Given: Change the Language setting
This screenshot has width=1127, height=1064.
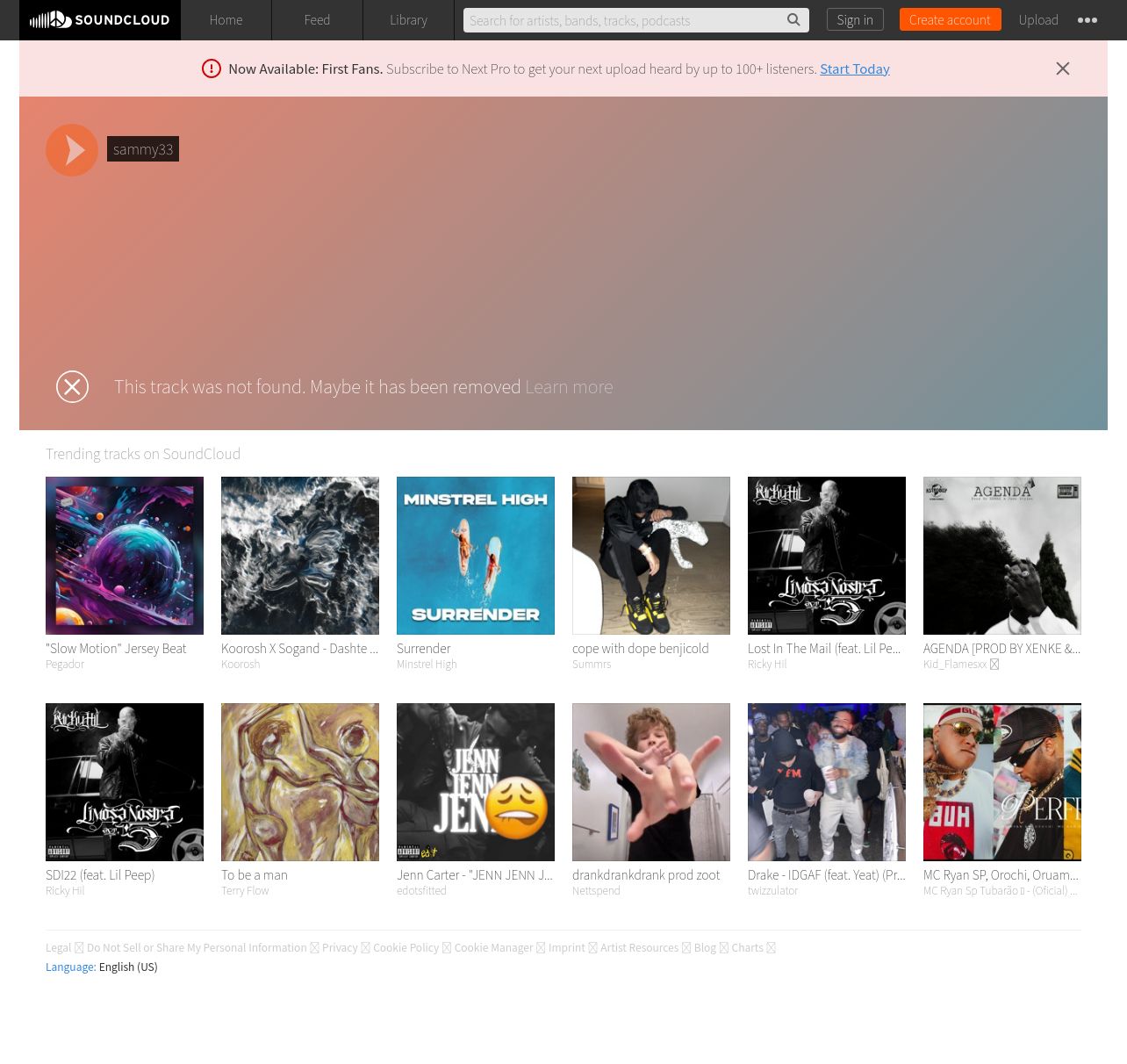Looking at the screenshot, I should (x=102, y=967).
